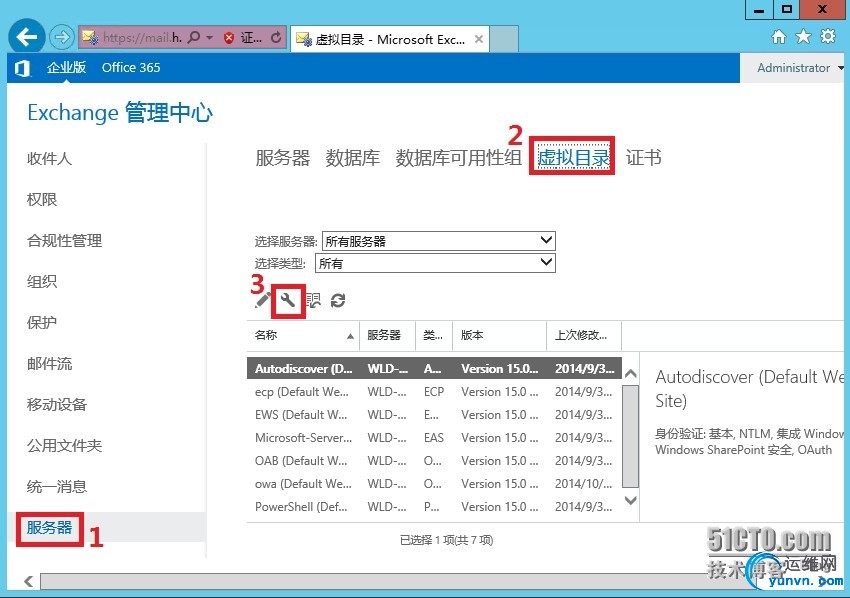
Task: Sort by the 类... column header
Action: click(434, 335)
